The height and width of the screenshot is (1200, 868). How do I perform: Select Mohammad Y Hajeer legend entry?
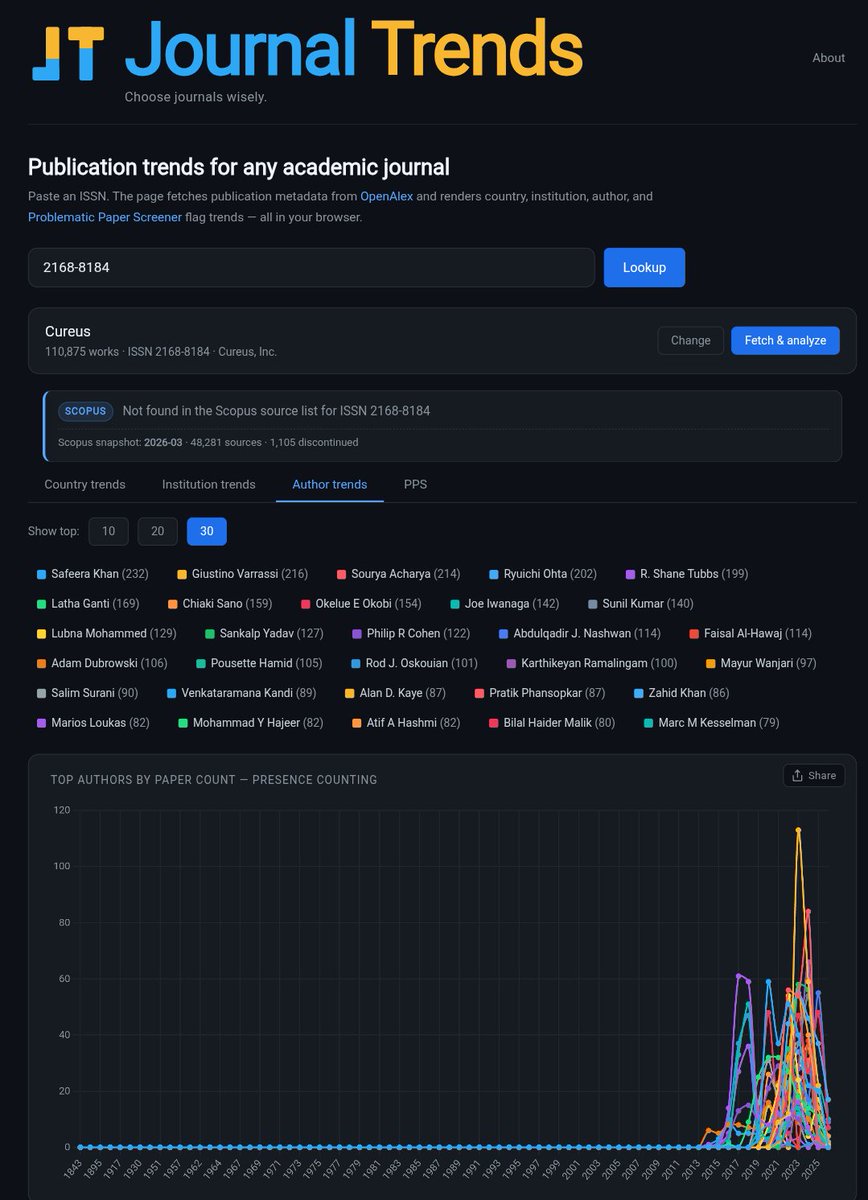(252, 723)
